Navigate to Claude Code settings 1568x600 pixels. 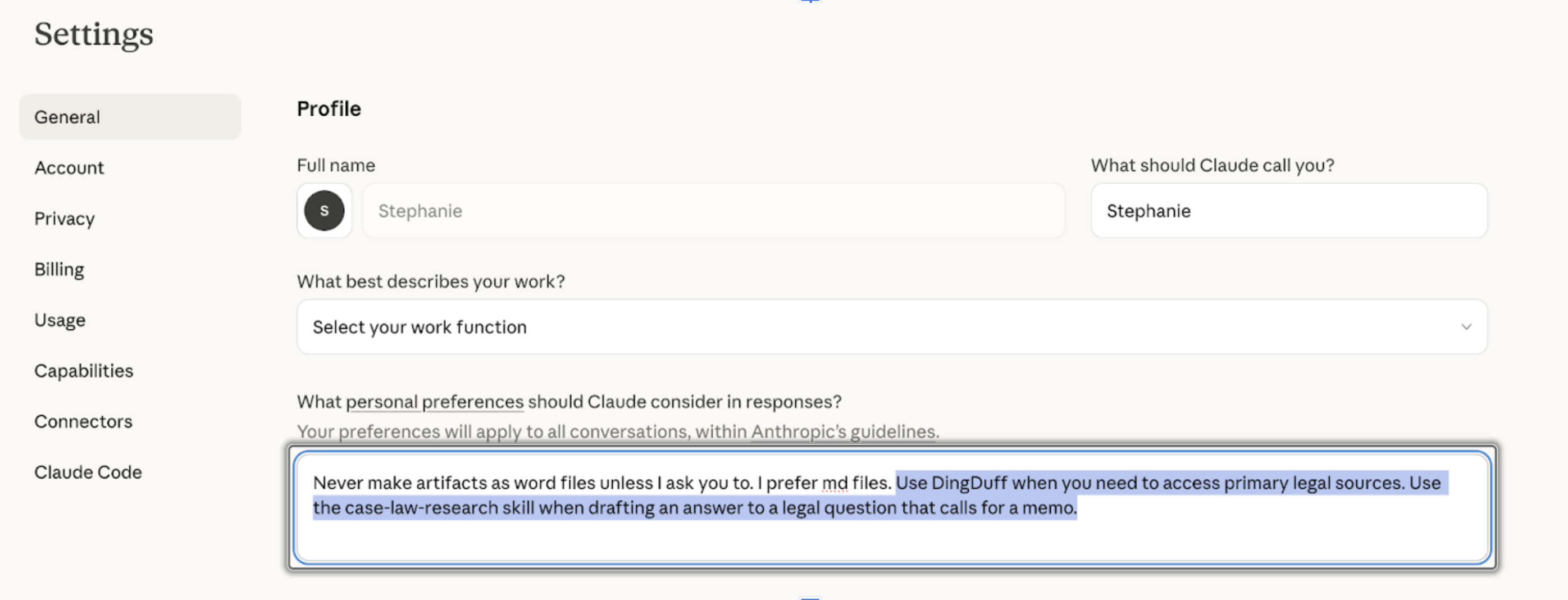pos(88,472)
